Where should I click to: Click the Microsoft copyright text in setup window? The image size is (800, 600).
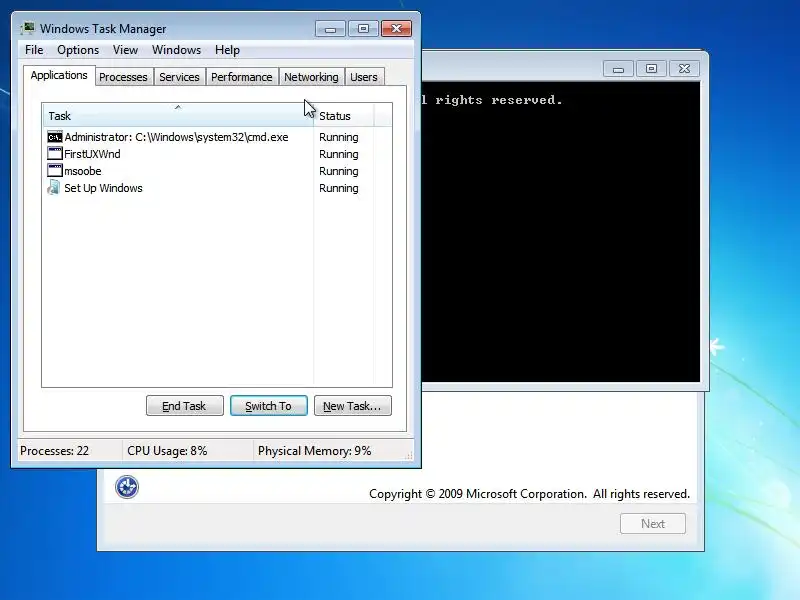529,494
